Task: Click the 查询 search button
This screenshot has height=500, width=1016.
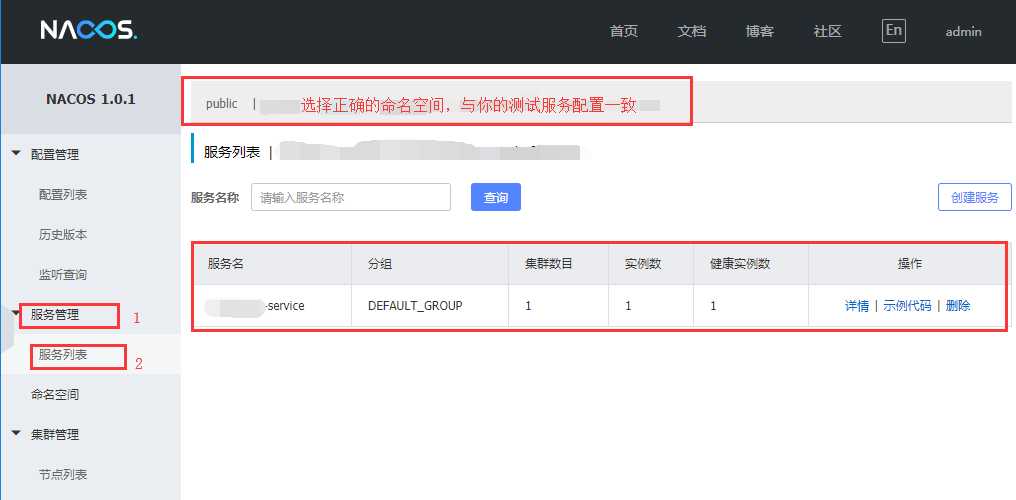Action: (x=496, y=198)
